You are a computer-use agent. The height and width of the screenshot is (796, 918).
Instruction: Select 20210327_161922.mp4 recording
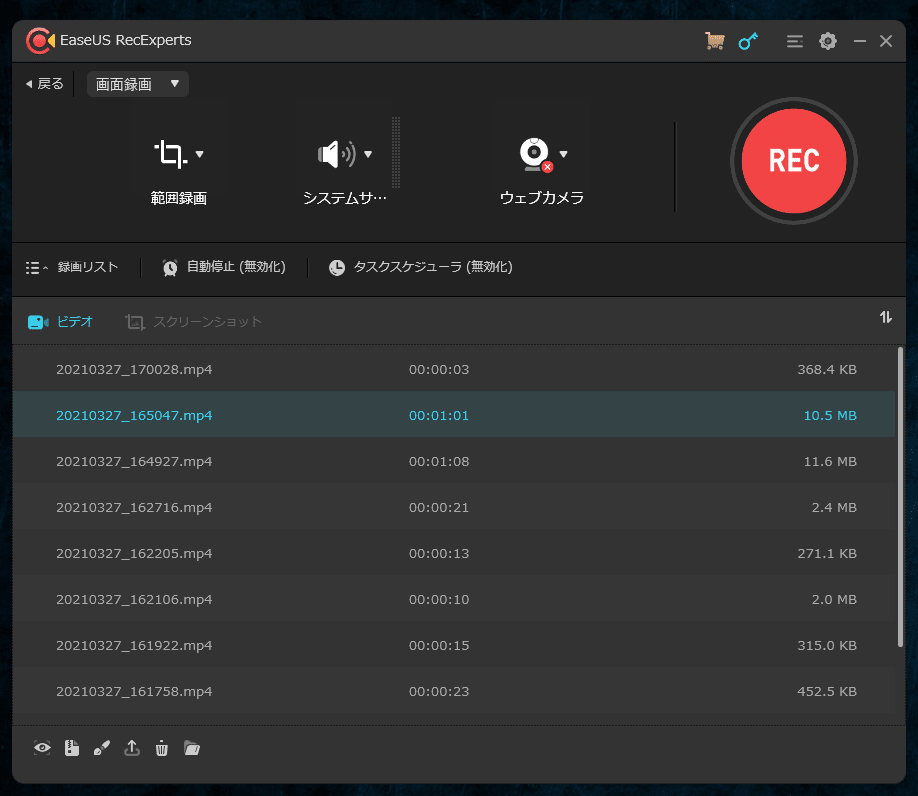454,645
